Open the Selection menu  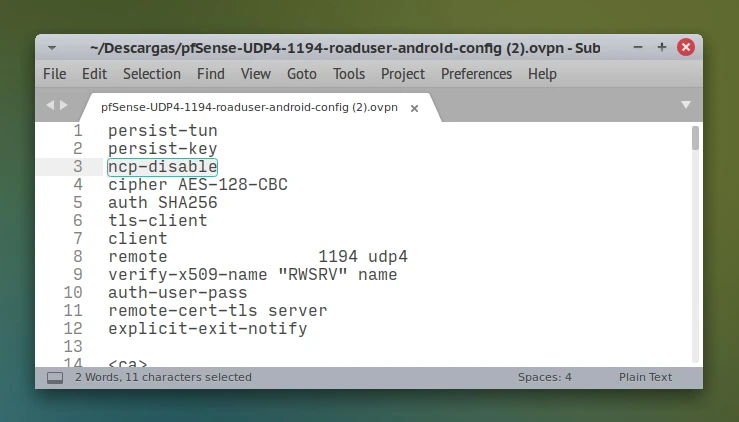point(154,74)
